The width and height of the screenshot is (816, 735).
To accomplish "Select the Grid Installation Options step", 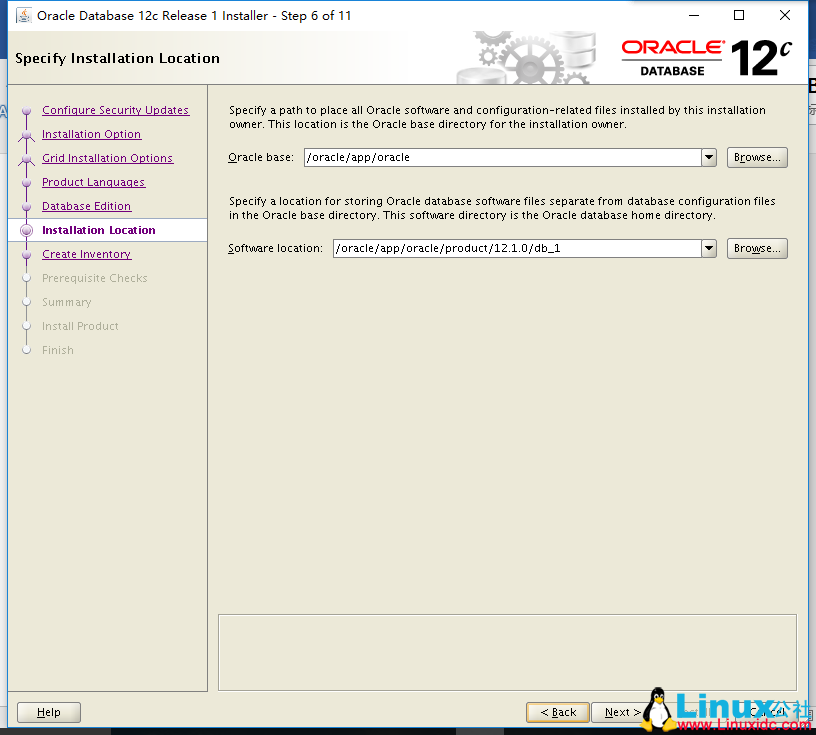I will pos(107,158).
